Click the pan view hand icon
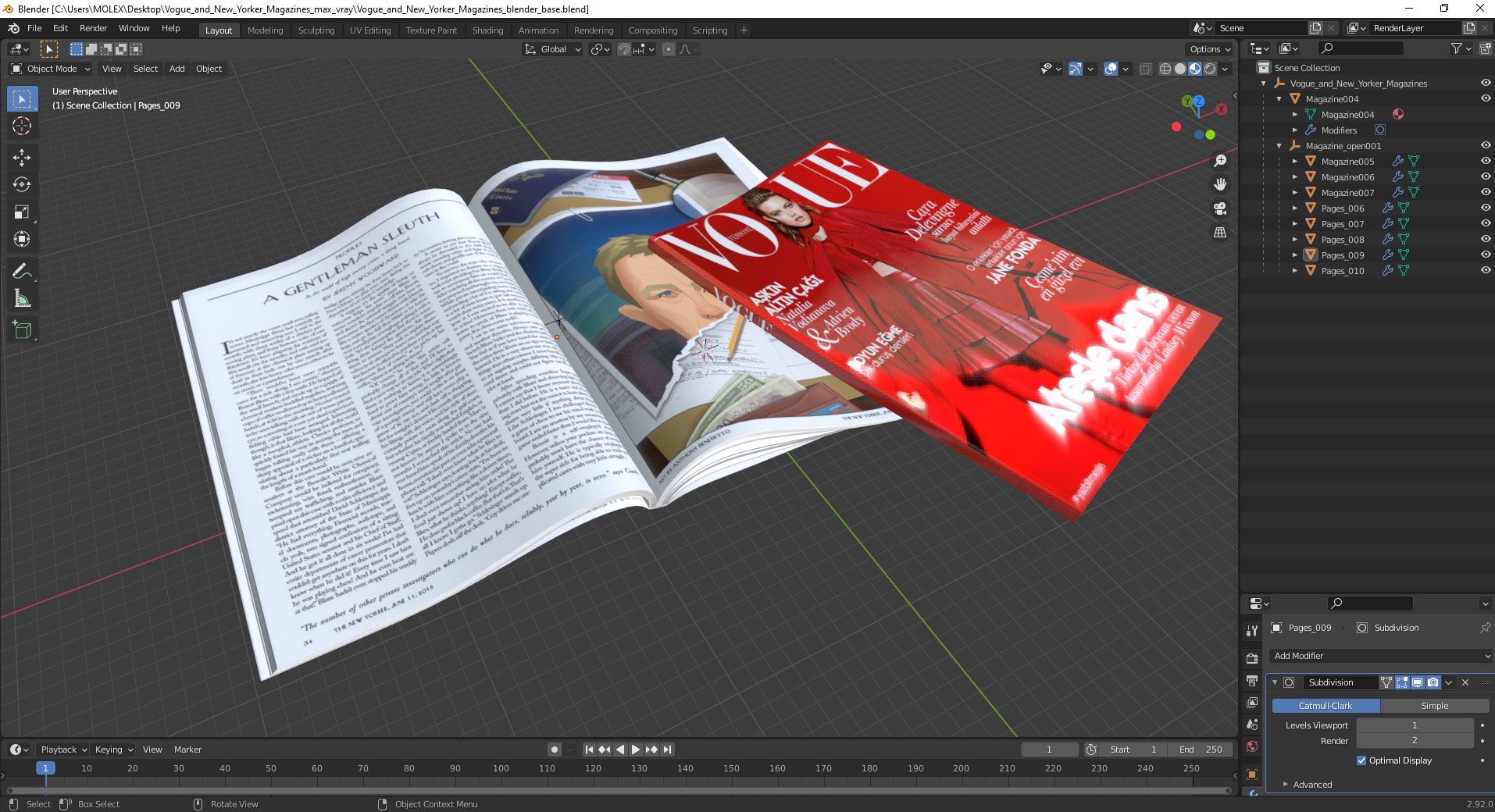Image resolution: width=1495 pixels, height=812 pixels. pyautogui.click(x=1220, y=184)
